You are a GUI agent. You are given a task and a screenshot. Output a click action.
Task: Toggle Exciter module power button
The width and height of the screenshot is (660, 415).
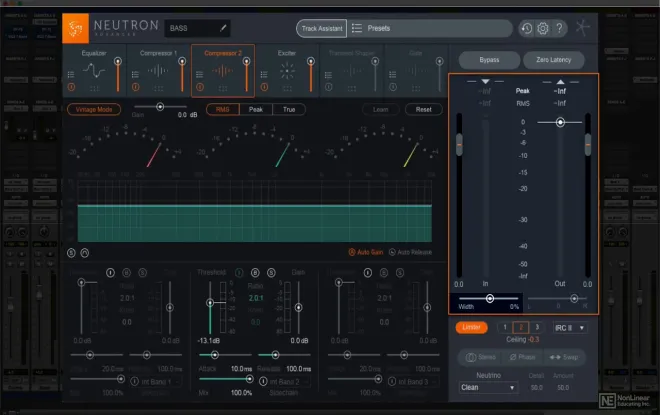pos(264,87)
